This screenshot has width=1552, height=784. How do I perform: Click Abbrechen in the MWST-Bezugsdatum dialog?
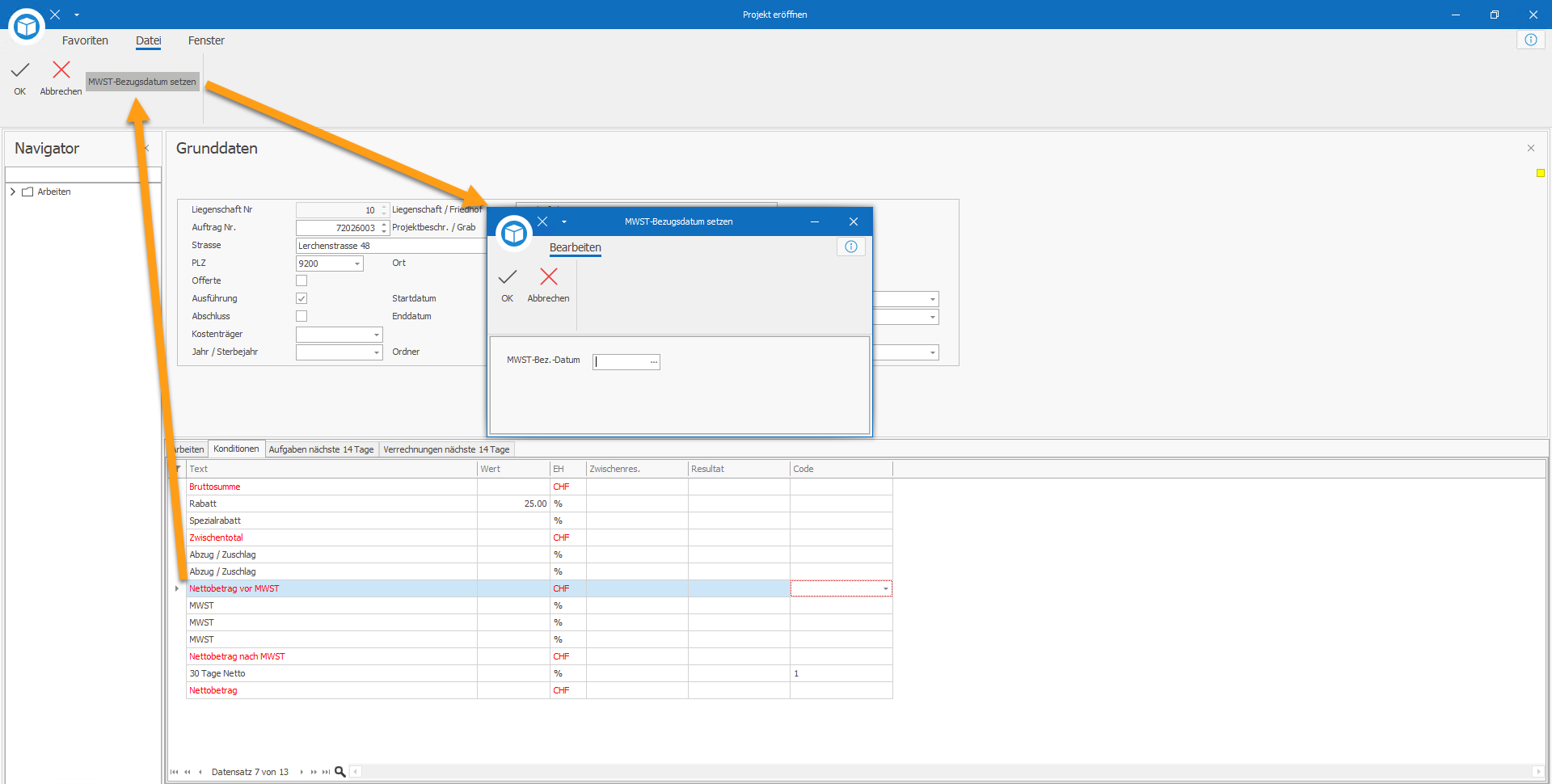(548, 285)
